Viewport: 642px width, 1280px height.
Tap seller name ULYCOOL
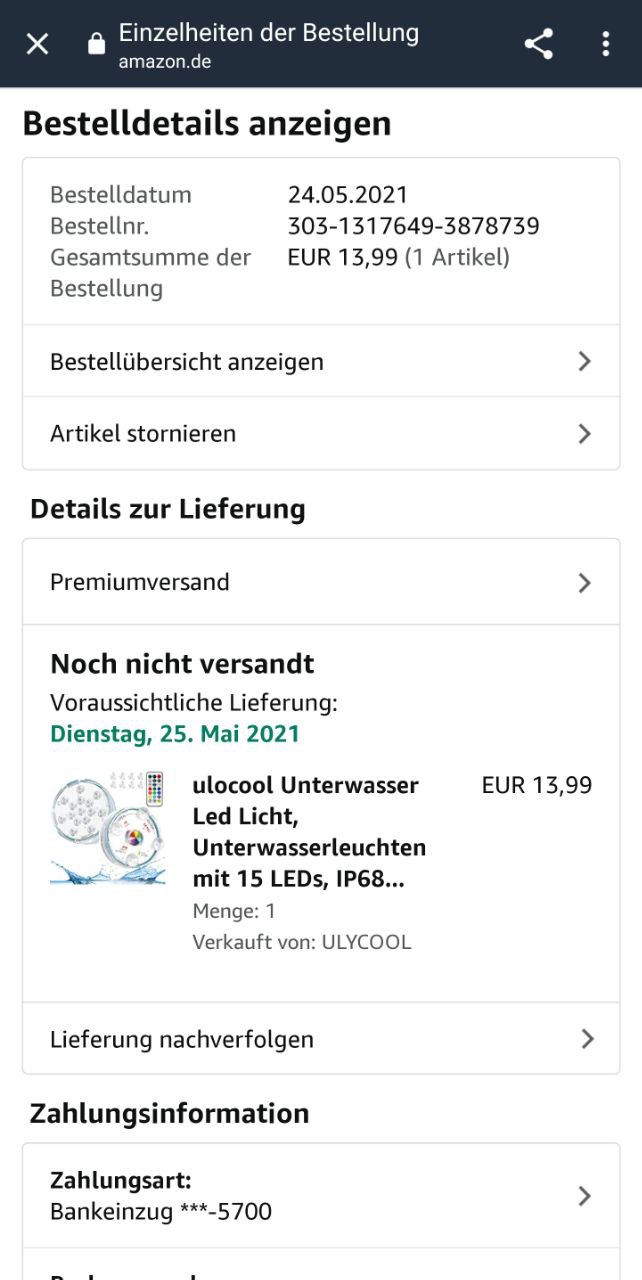coord(366,942)
